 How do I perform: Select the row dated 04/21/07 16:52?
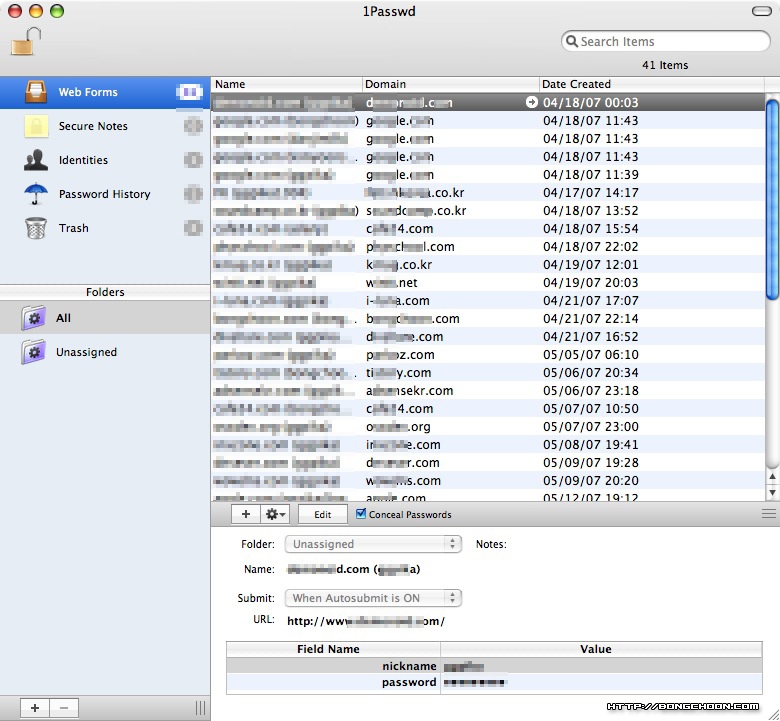(488, 336)
